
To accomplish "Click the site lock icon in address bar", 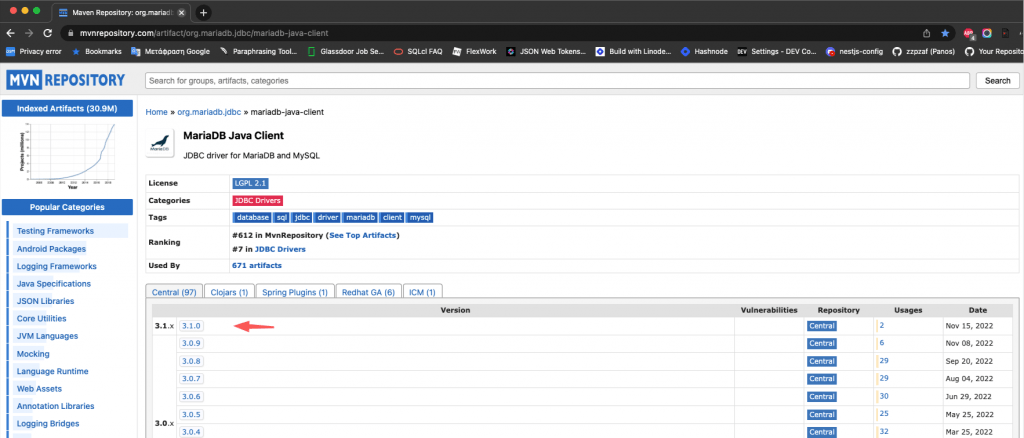I will point(71,33).
